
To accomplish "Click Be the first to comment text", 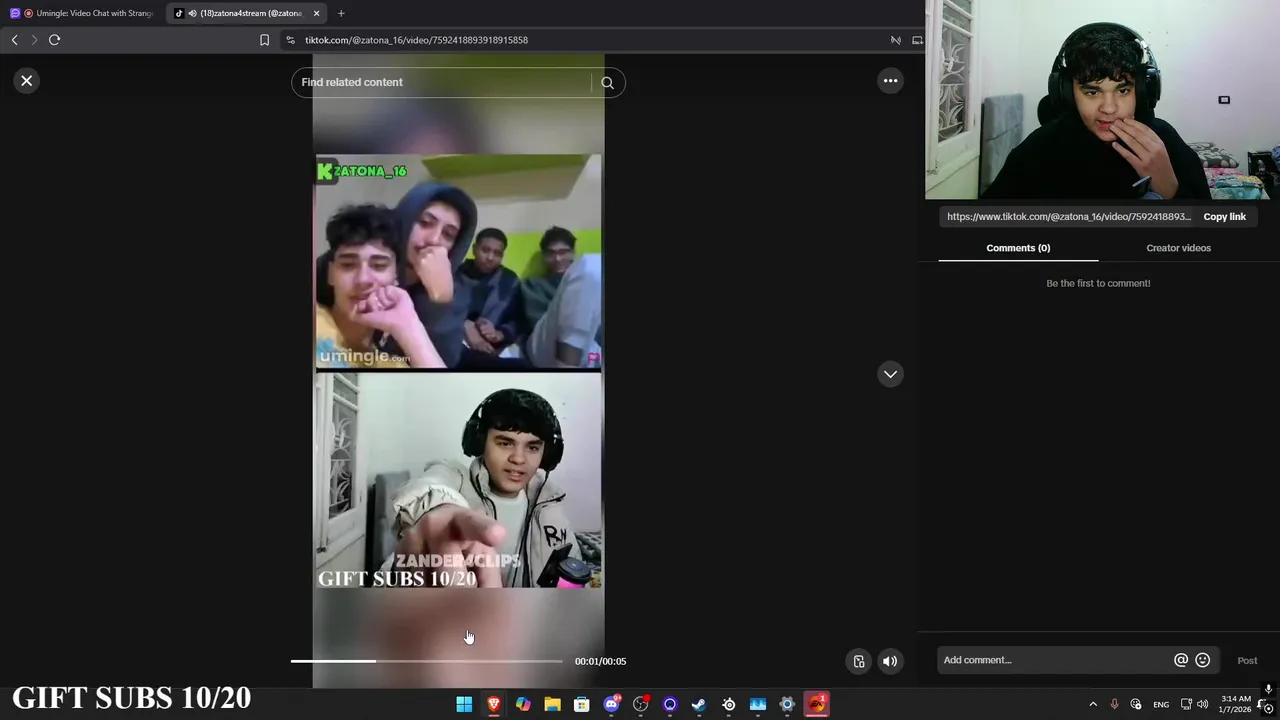I will 1098,283.
